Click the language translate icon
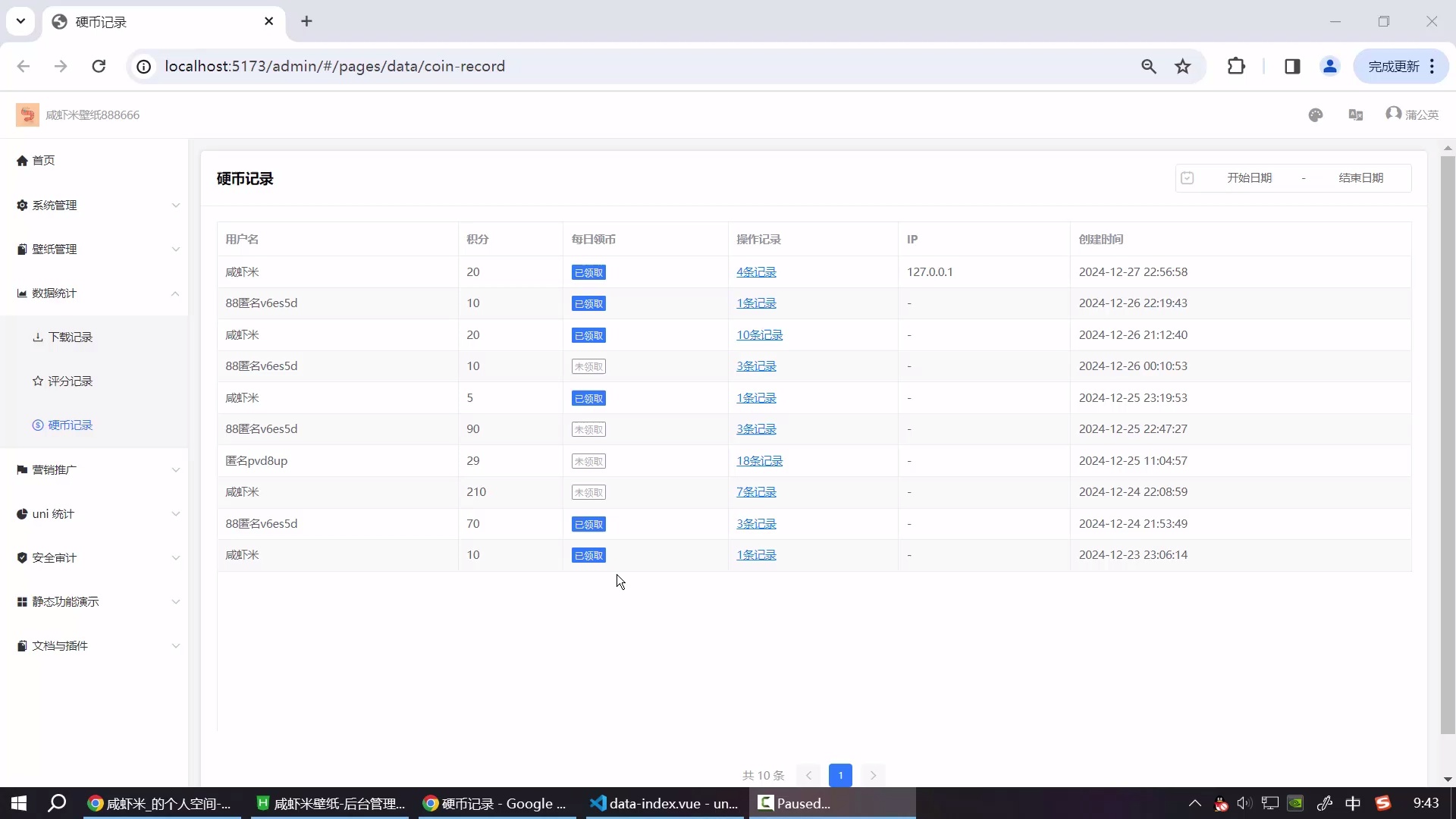The height and width of the screenshot is (819, 1456). (x=1356, y=115)
